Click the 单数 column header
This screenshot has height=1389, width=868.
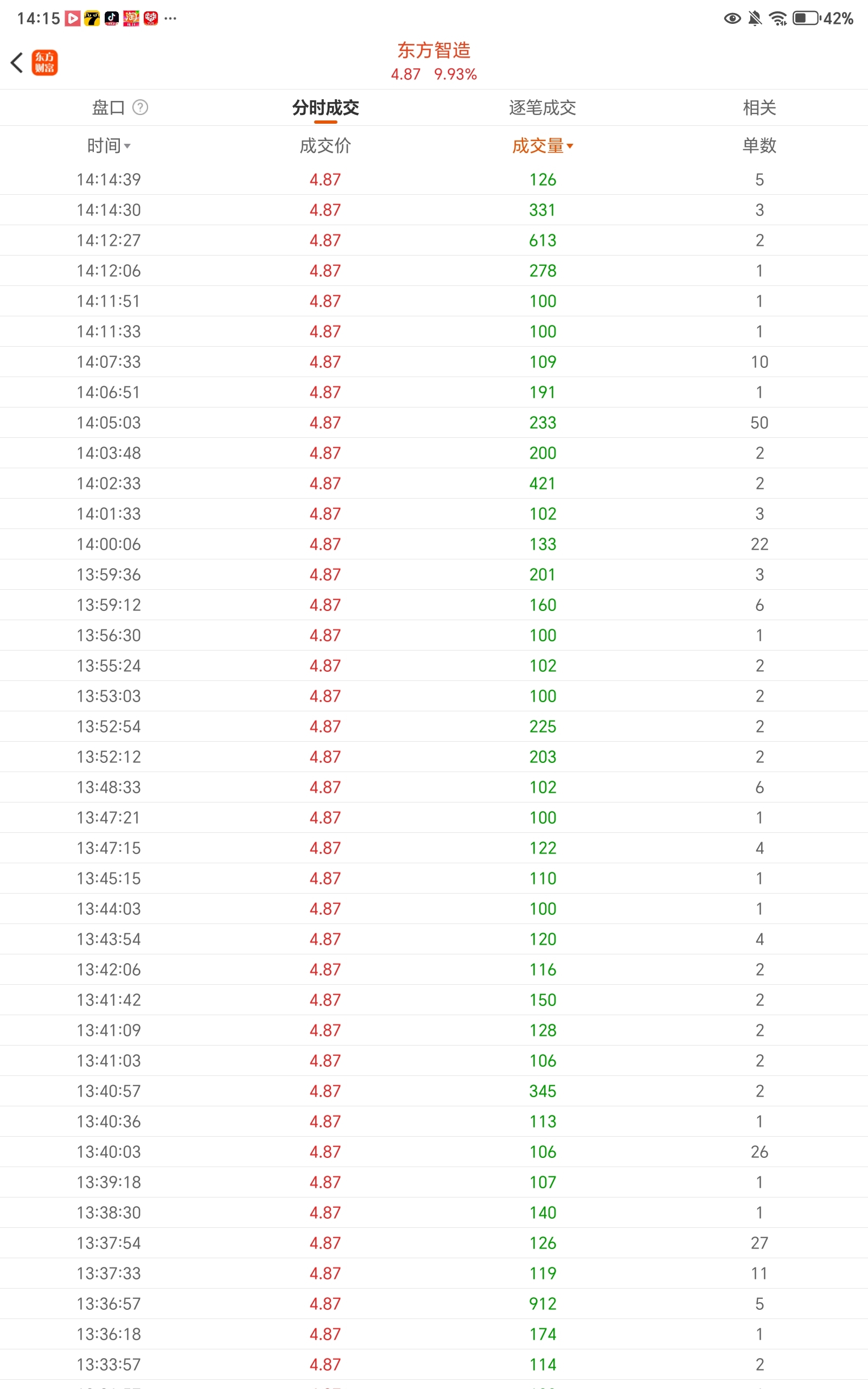pyautogui.click(x=759, y=146)
